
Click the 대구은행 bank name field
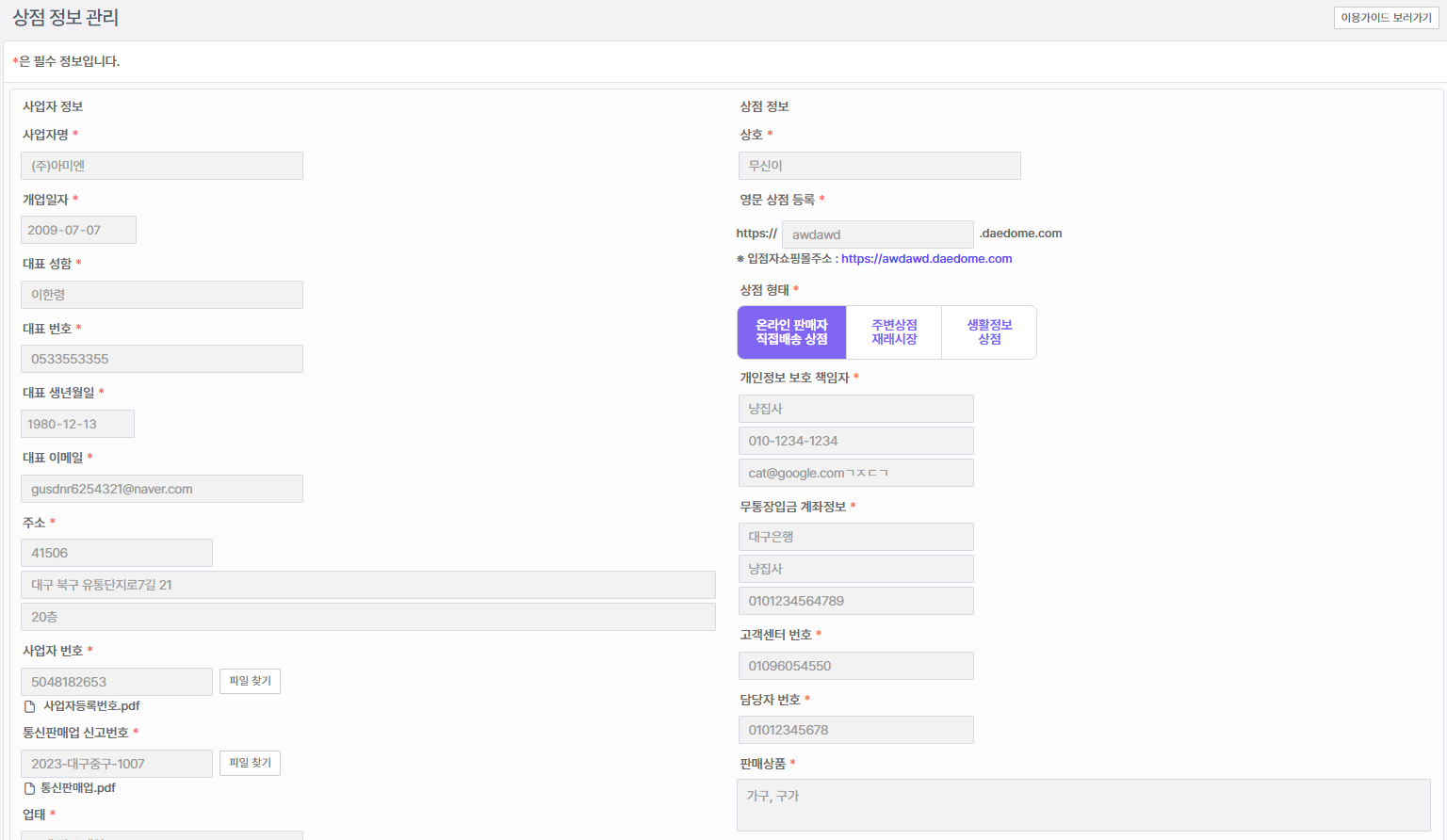click(855, 537)
